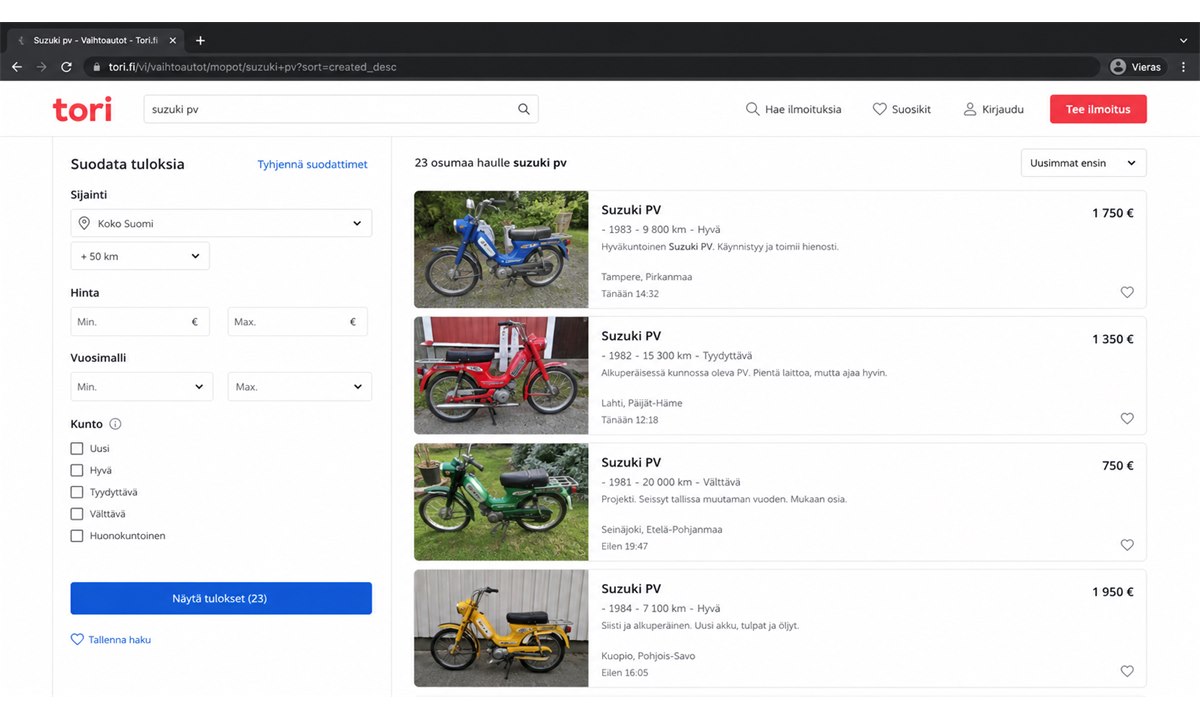This screenshot has width=1200, height=720.
Task: Click the Vieras profile button
Action: click(x=1136, y=67)
